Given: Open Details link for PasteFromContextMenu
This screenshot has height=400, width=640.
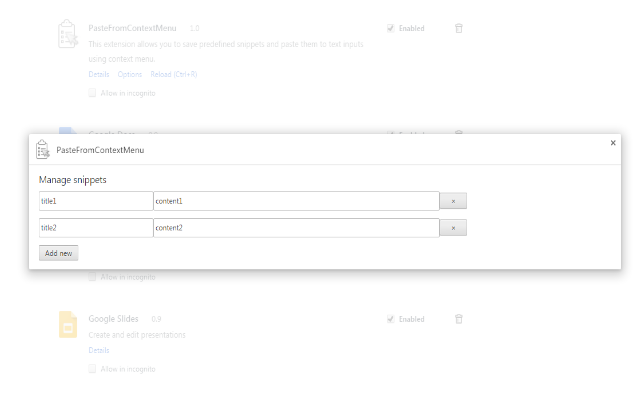Looking at the screenshot, I should (99, 74).
